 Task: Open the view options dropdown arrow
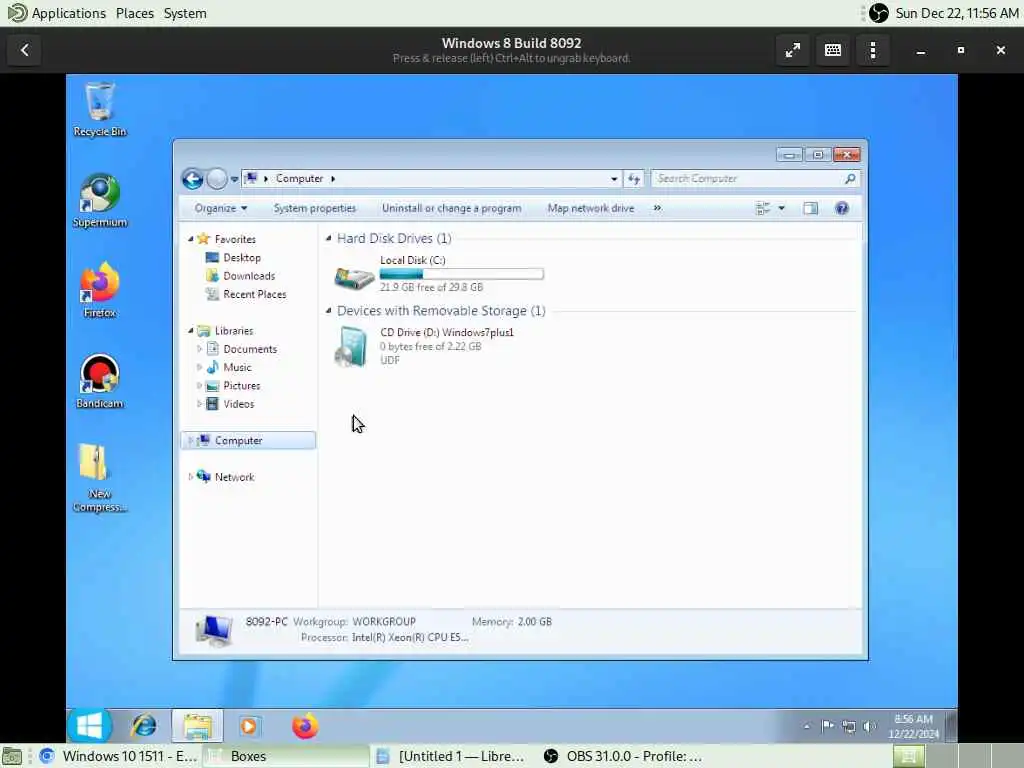781,208
